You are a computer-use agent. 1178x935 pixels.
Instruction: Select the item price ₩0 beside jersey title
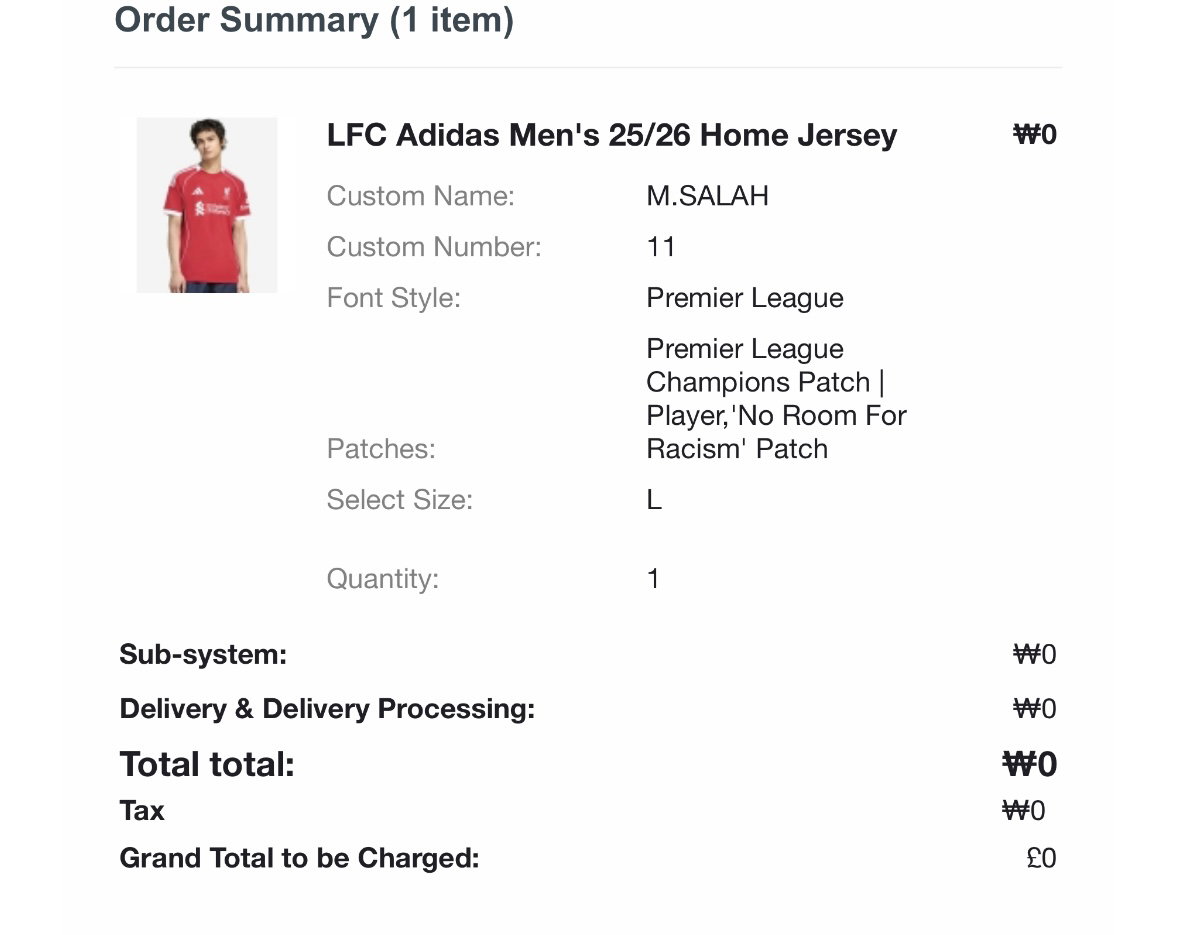click(1035, 134)
